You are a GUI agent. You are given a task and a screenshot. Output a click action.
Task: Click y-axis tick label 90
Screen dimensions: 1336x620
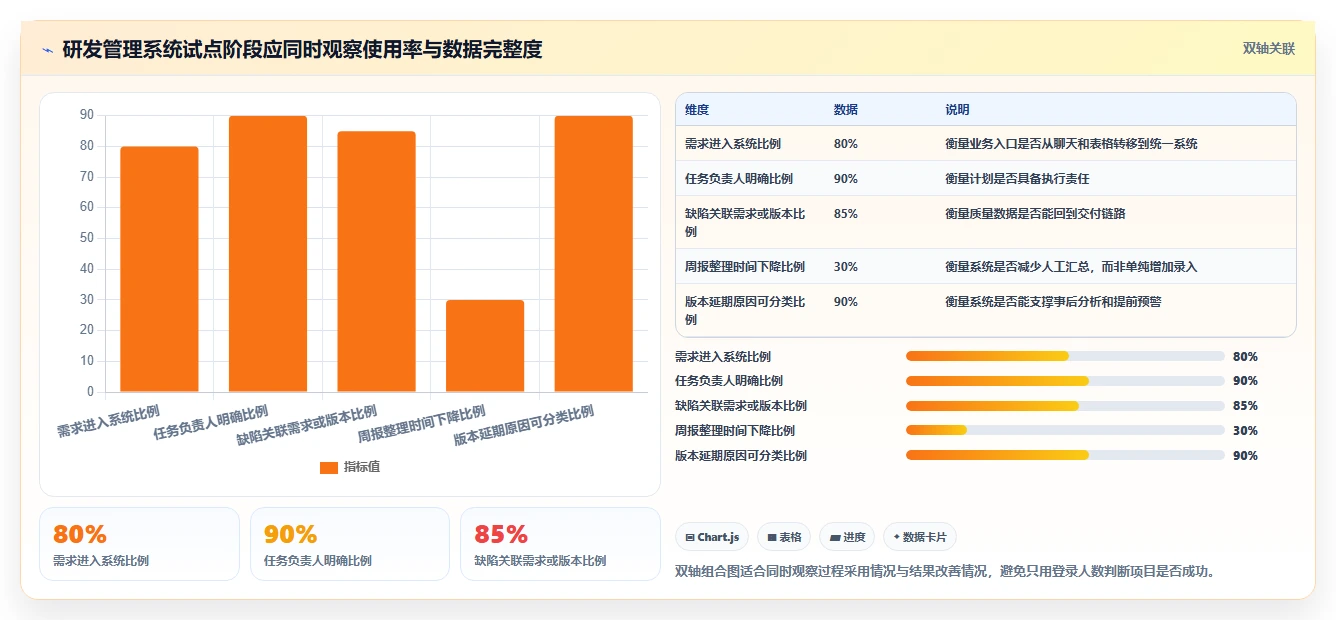point(87,116)
